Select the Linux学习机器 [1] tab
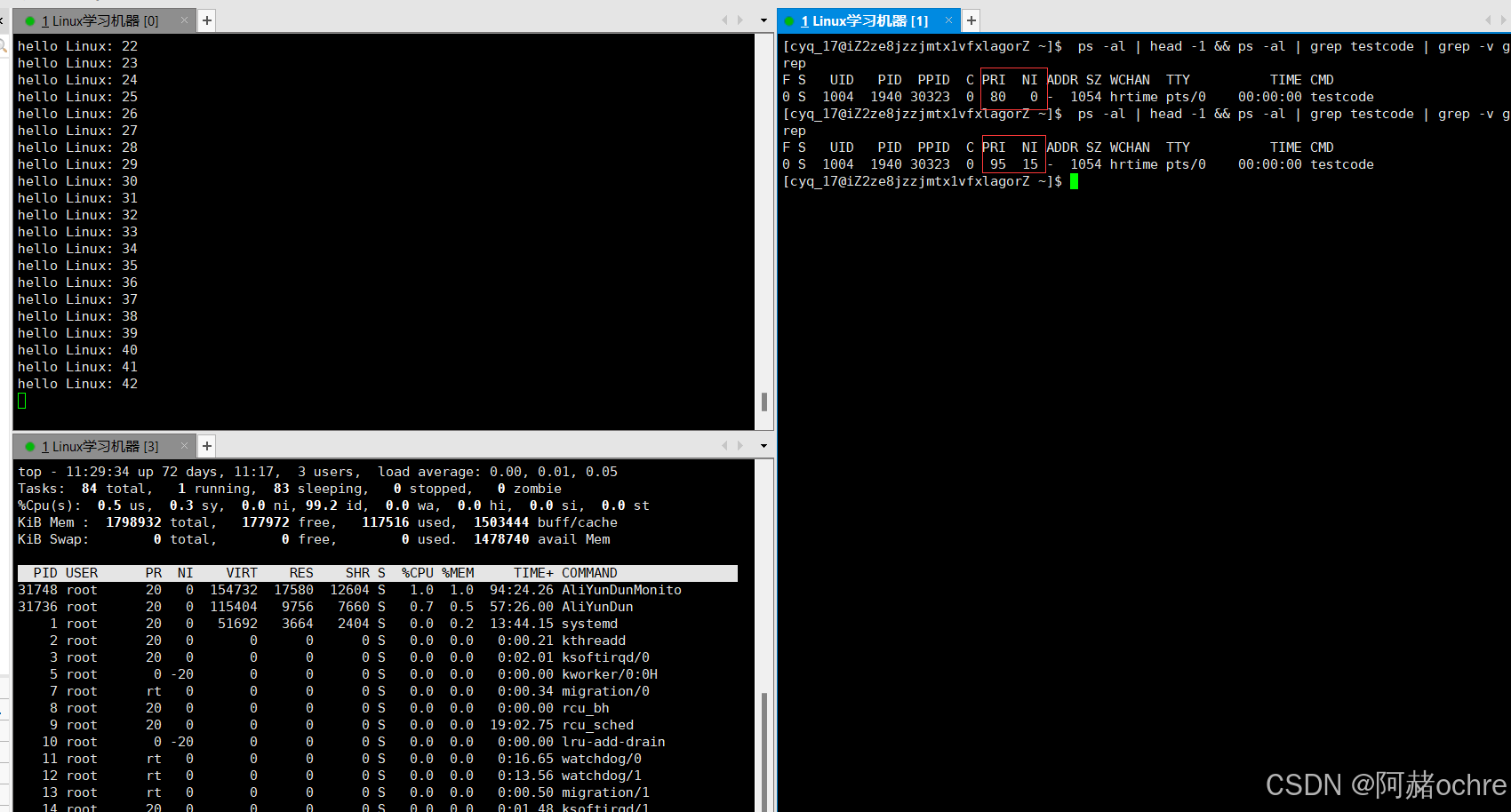 coord(864,20)
